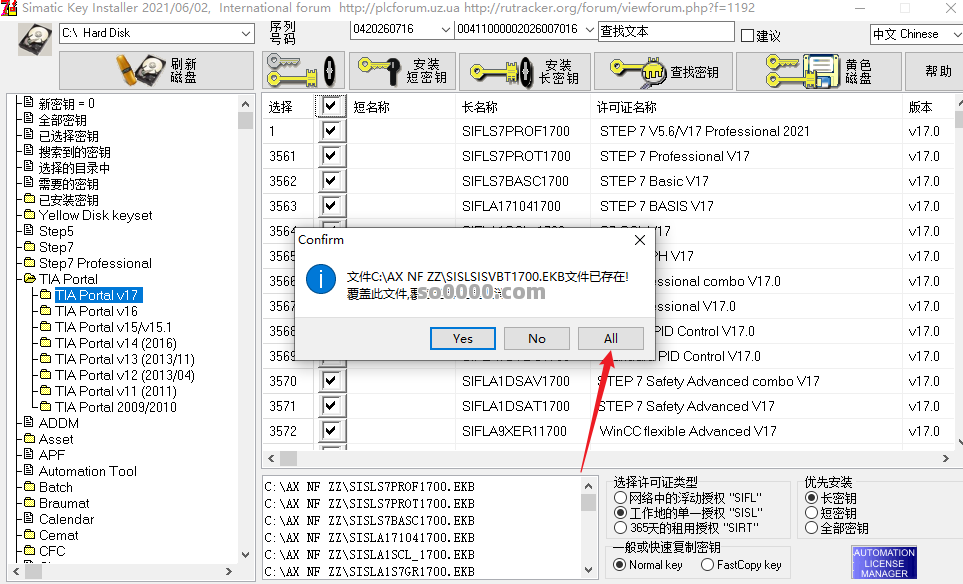The image size is (963, 584).
Task: Toggle the select-all header checkbox
Action: [331, 106]
